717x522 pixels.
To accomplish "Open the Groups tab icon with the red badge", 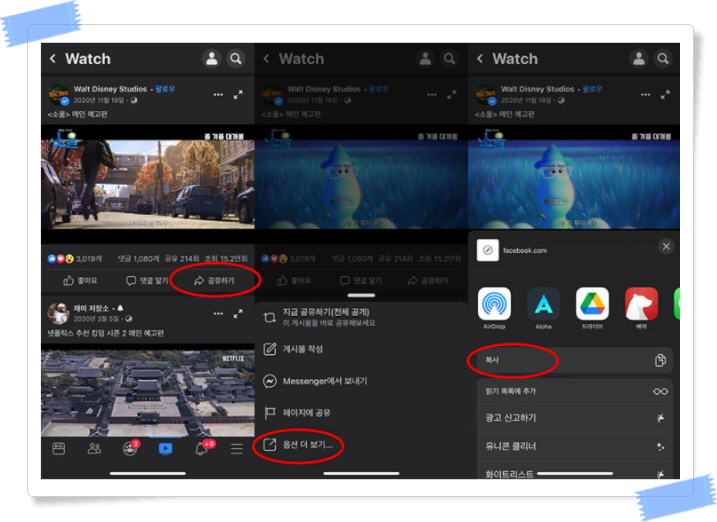I will coord(130,448).
